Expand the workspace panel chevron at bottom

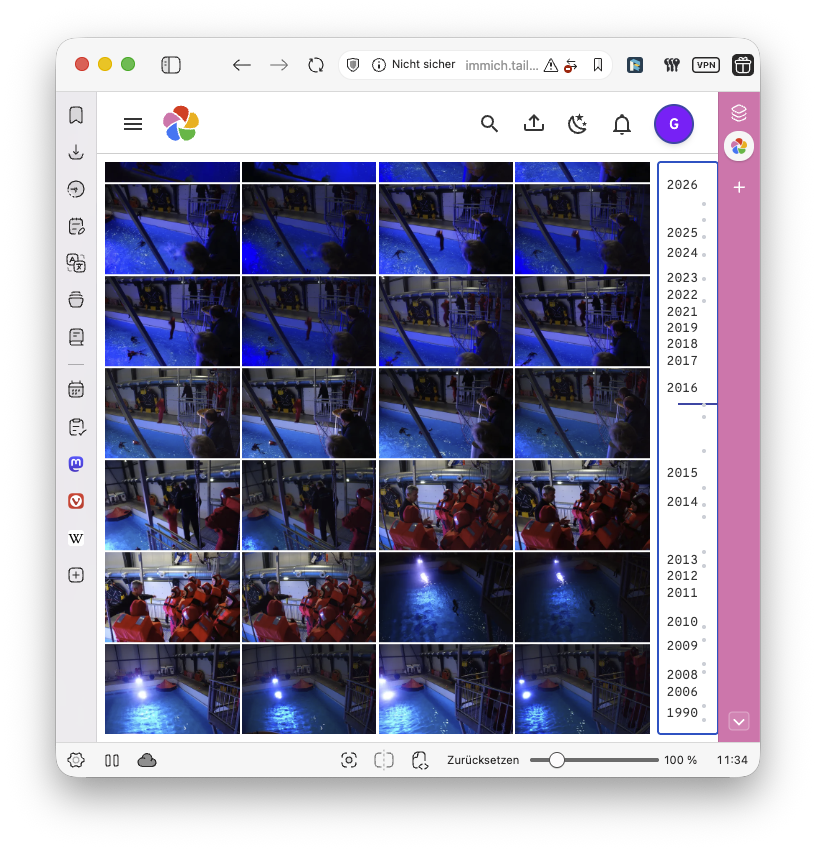tap(739, 721)
